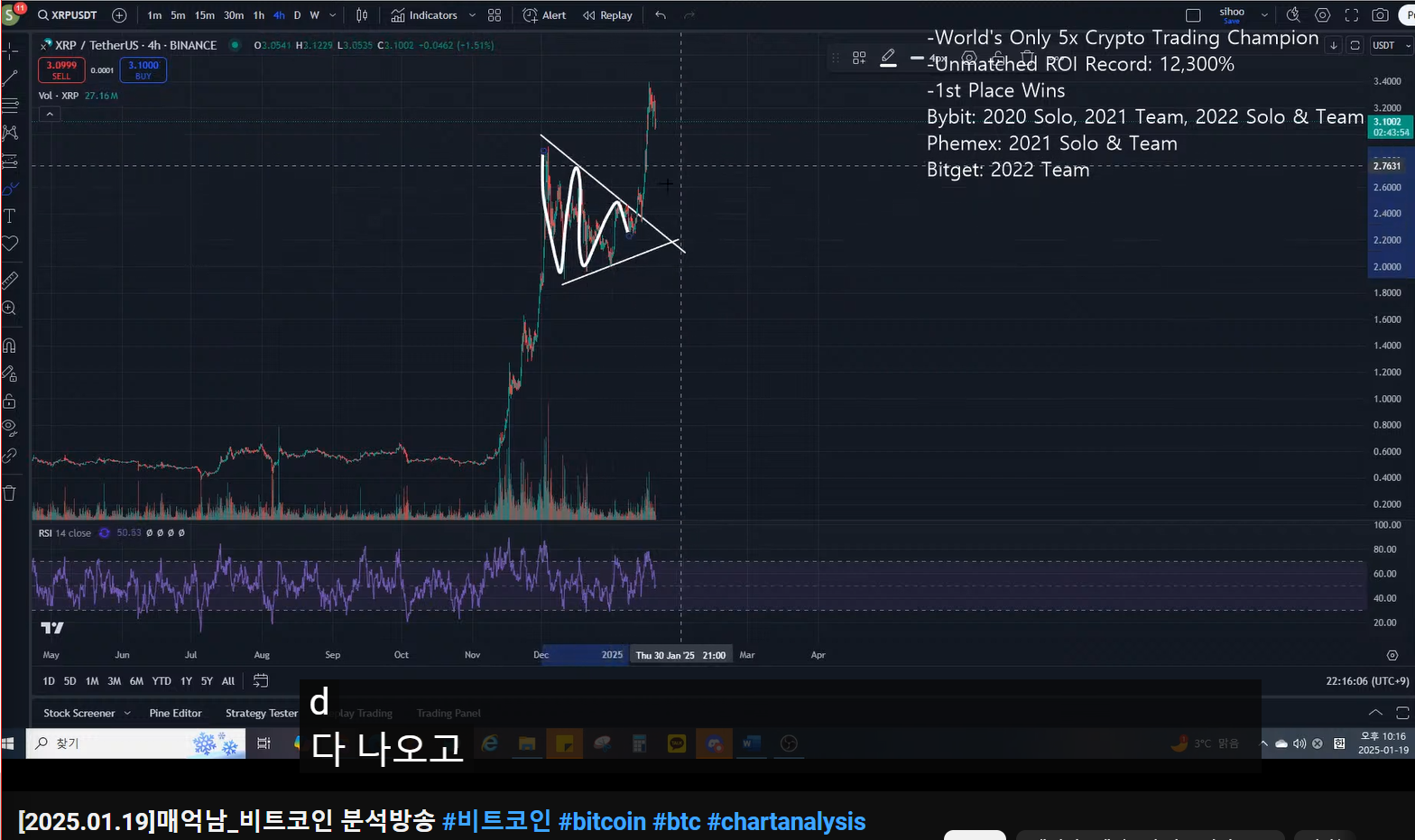1415x840 pixels.
Task: Select the 1m timeframe
Action: tap(154, 15)
